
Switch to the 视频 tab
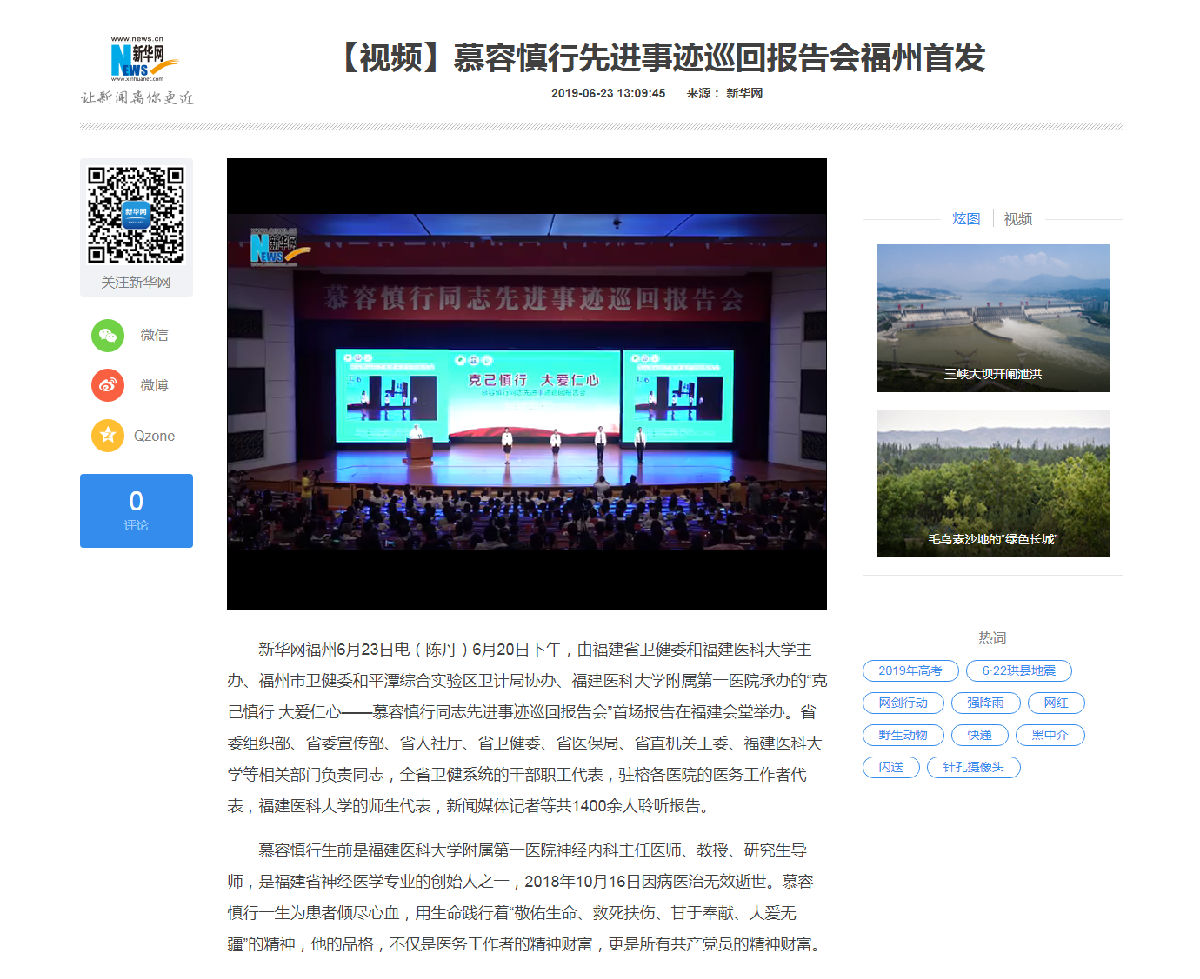point(1017,218)
